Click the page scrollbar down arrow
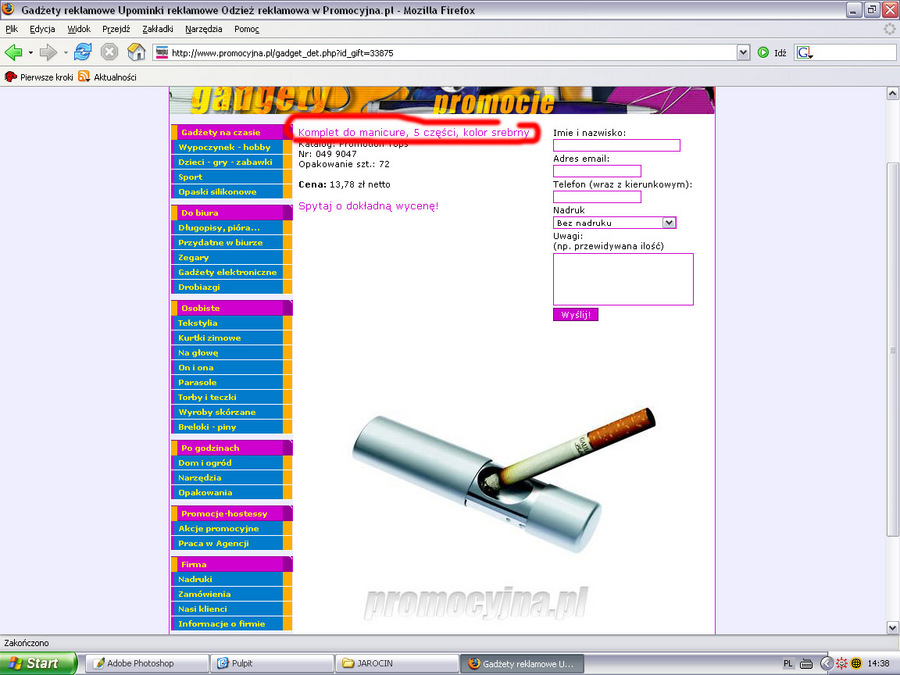The height and width of the screenshot is (675, 900). click(x=893, y=627)
